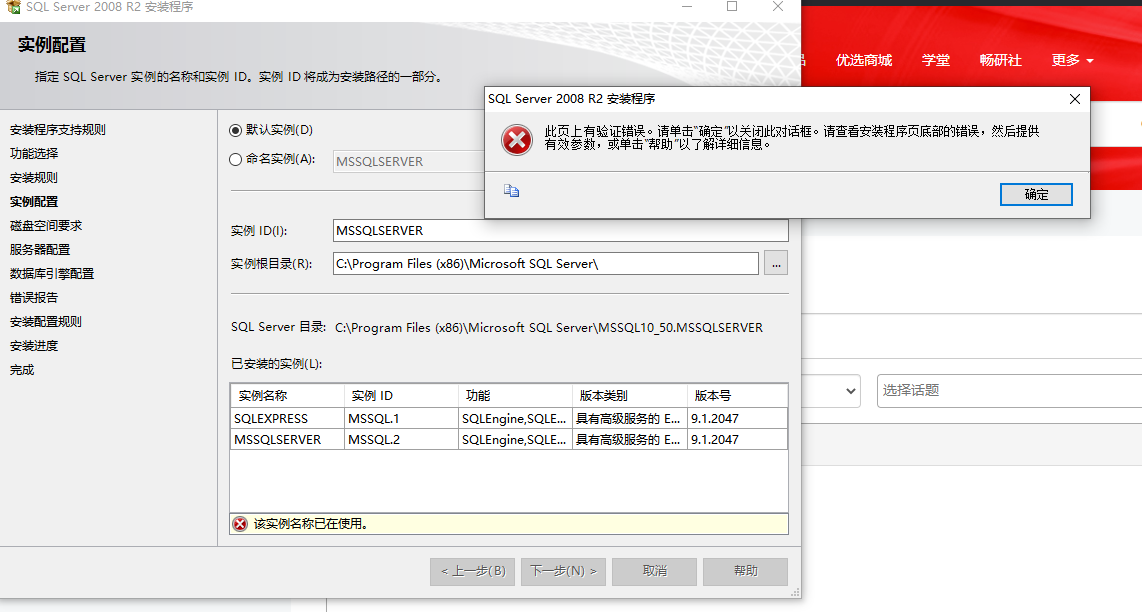Confirm the error dialog with 确定
This screenshot has width=1142, height=612.
click(x=1036, y=195)
